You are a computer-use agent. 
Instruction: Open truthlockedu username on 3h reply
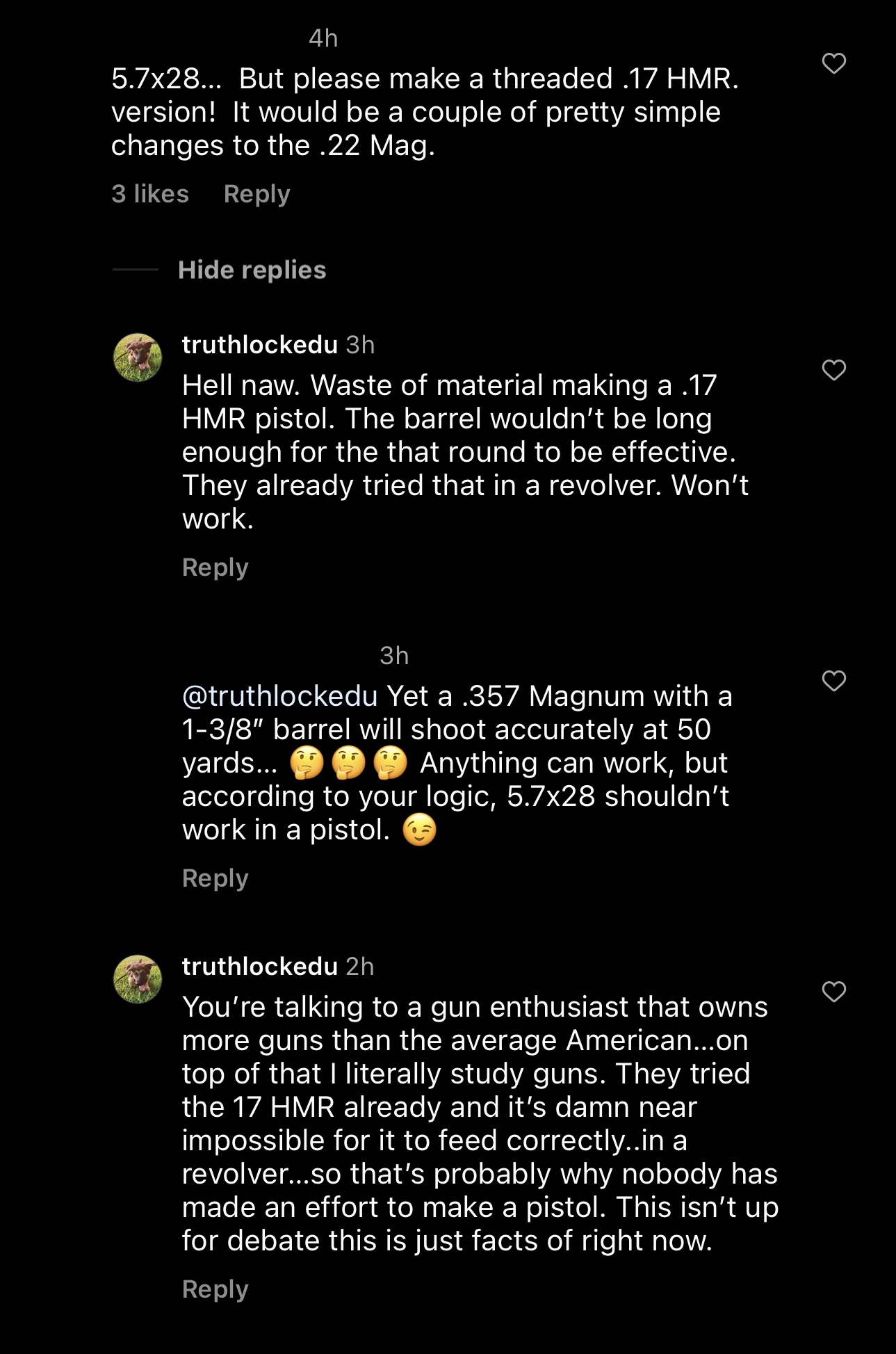[x=259, y=345]
